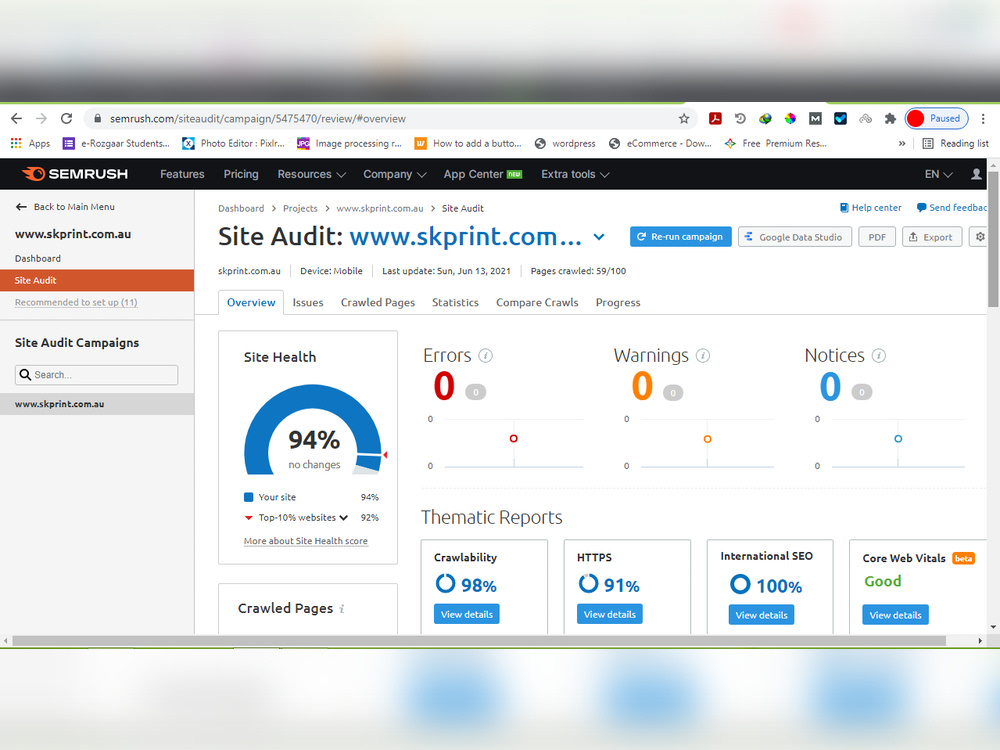The height and width of the screenshot is (750, 1000).
Task: Click the browser forward arrow
Action: click(x=41, y=119)
